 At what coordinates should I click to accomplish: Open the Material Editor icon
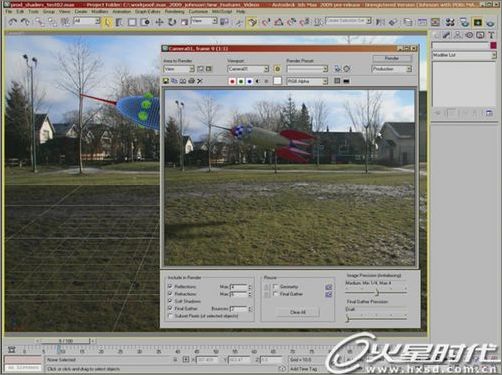(x=450, y=22)
